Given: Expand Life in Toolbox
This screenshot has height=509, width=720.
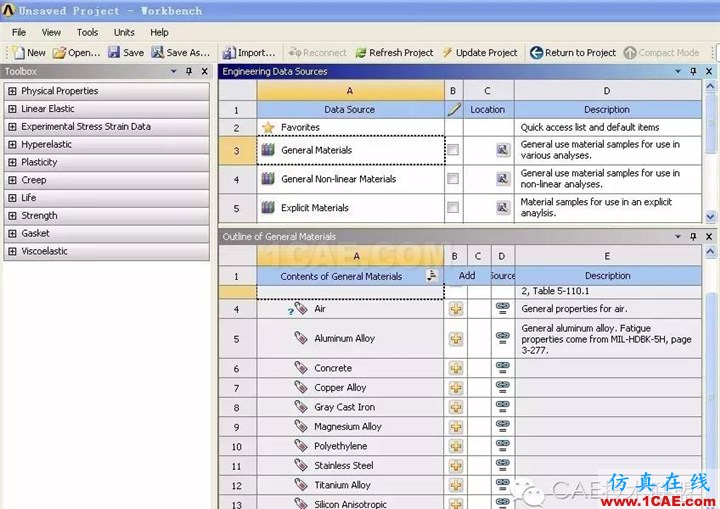Looking at the screenshot, I should pyautogui.click(x=12, y=198).
